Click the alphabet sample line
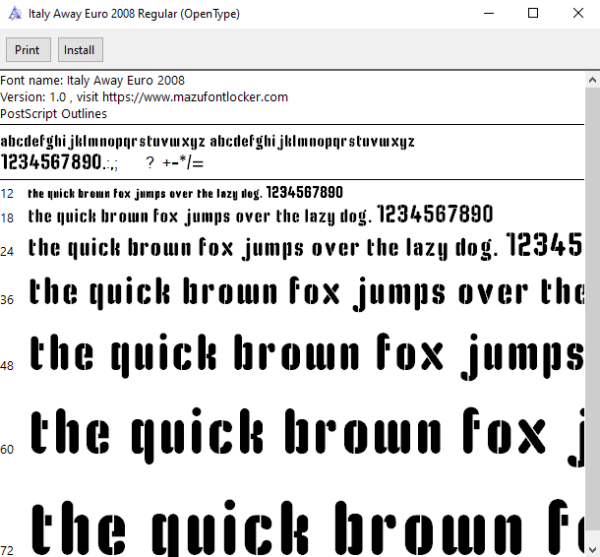The image size is (600, 557). click(x=207, y=142)
